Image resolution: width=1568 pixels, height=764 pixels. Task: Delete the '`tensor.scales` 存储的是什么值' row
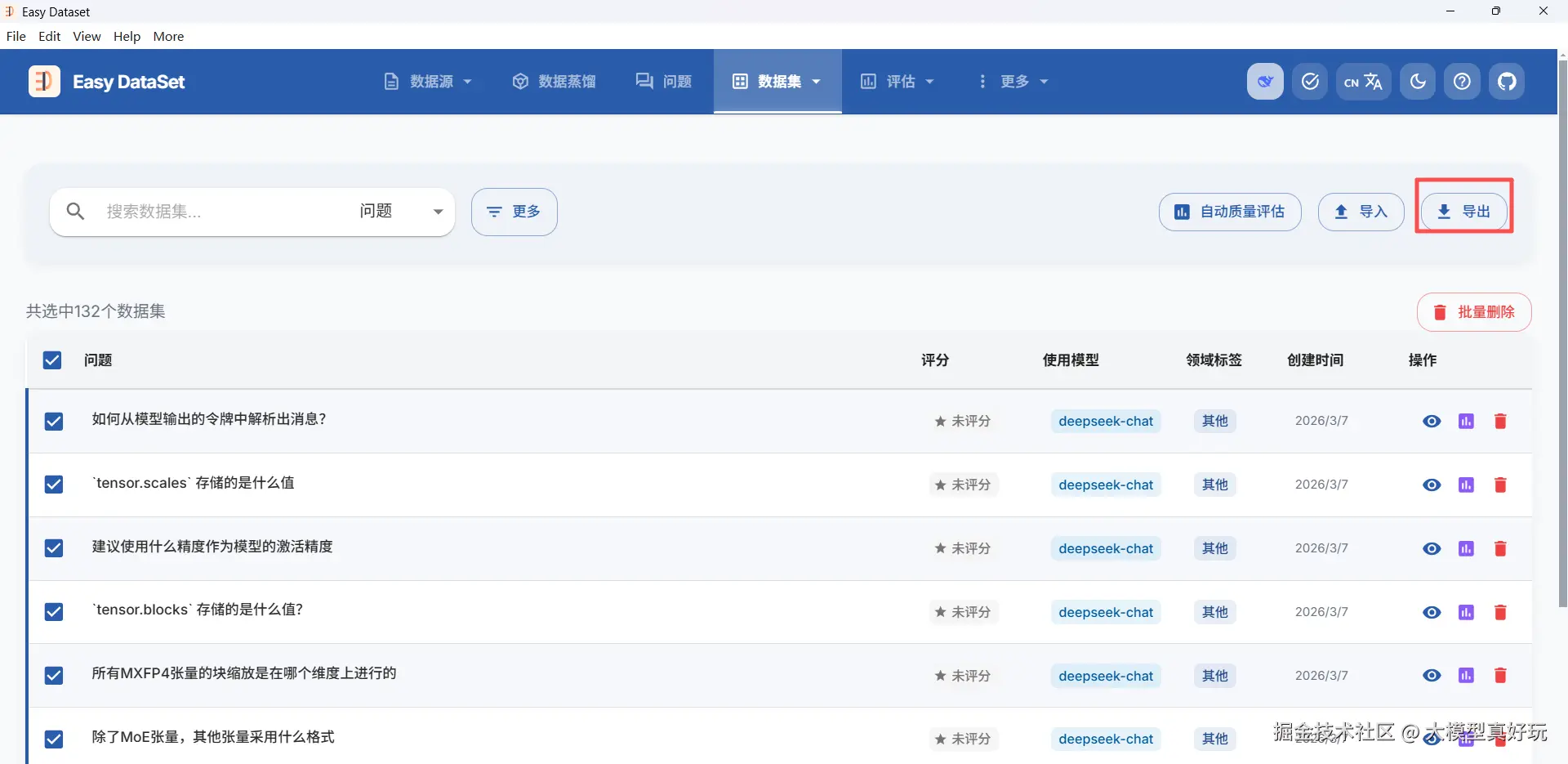1500,485
